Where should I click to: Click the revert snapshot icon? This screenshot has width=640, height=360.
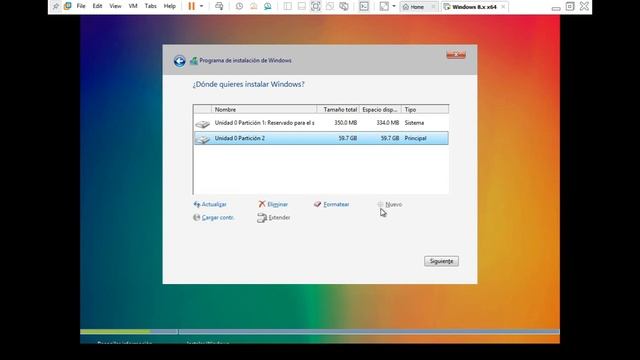coord(253,6)
